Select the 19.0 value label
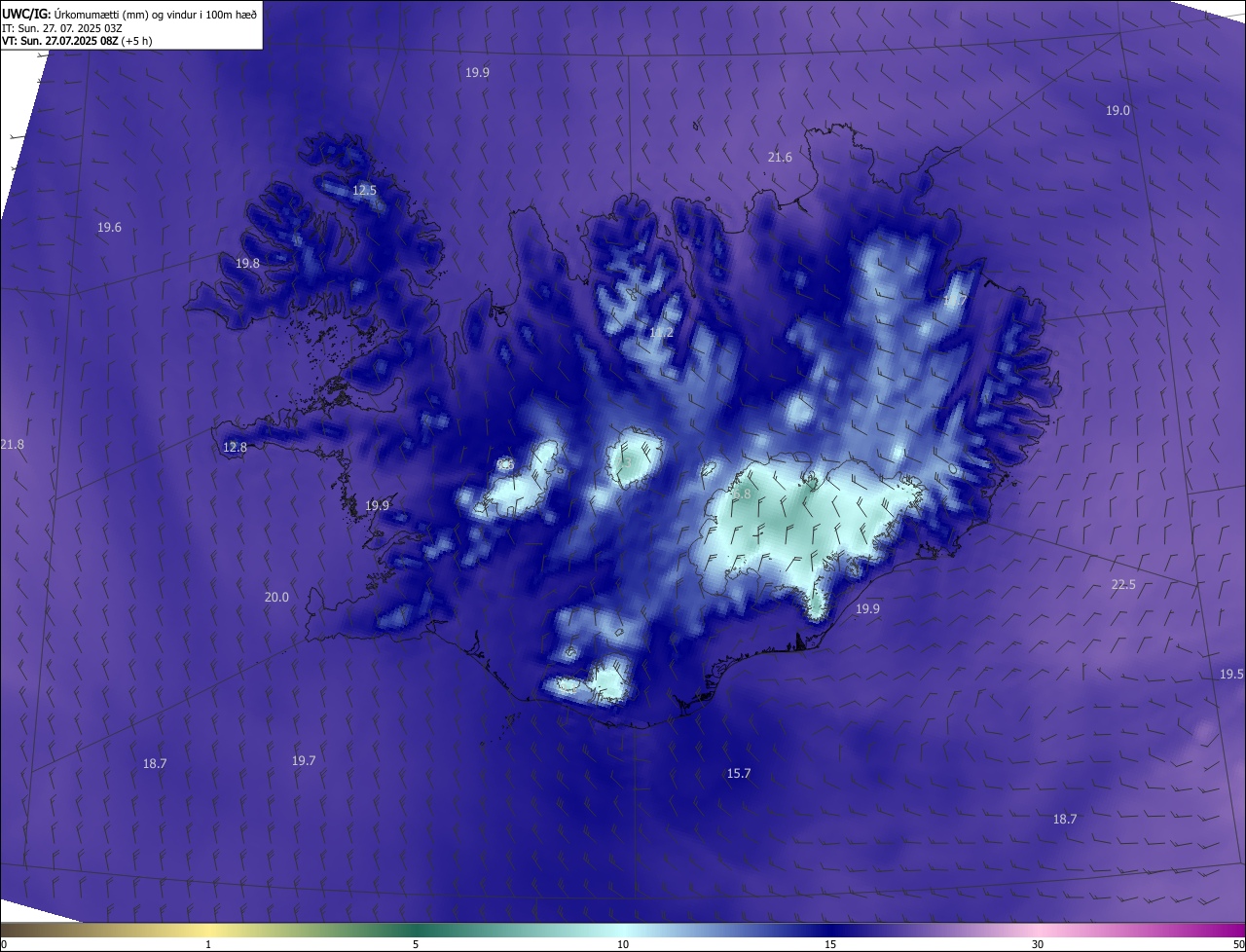The width and height of the screenshot is (1246, 952). (1118, 110)
